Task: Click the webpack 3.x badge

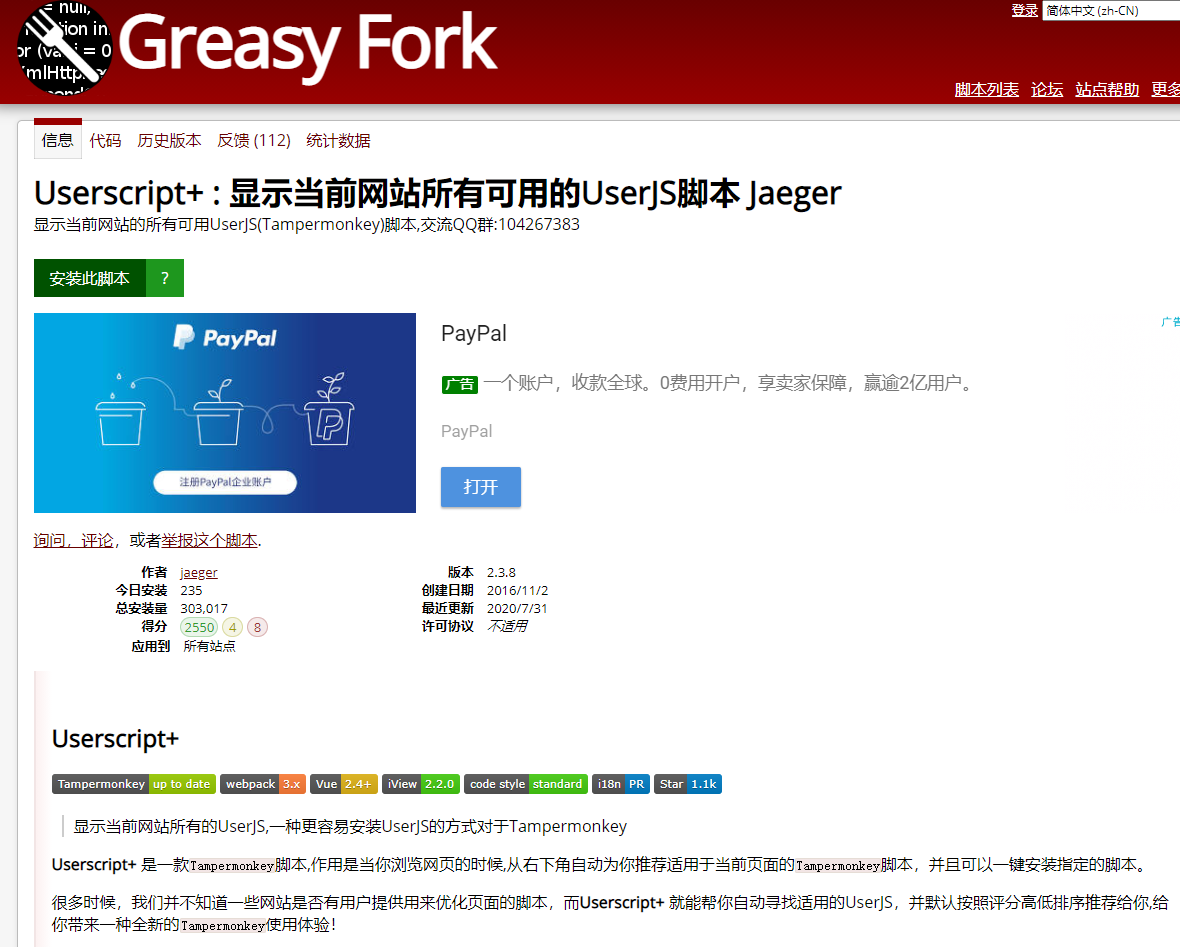Action: click(263, 784)
